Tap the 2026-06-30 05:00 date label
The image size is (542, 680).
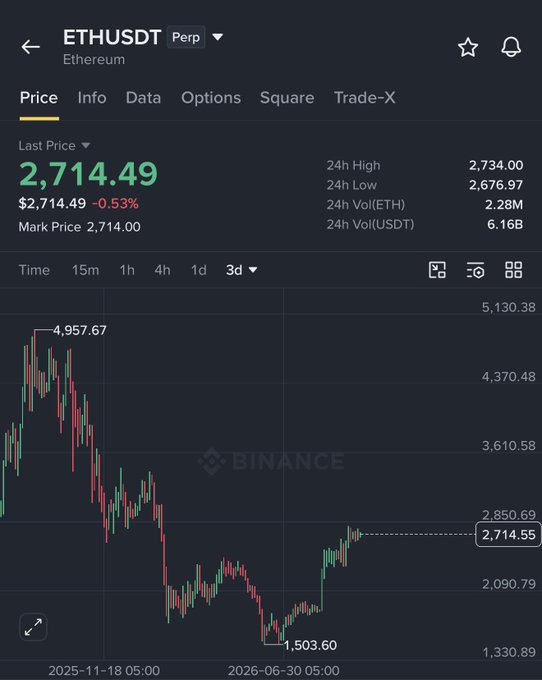[x=284, y=670]
